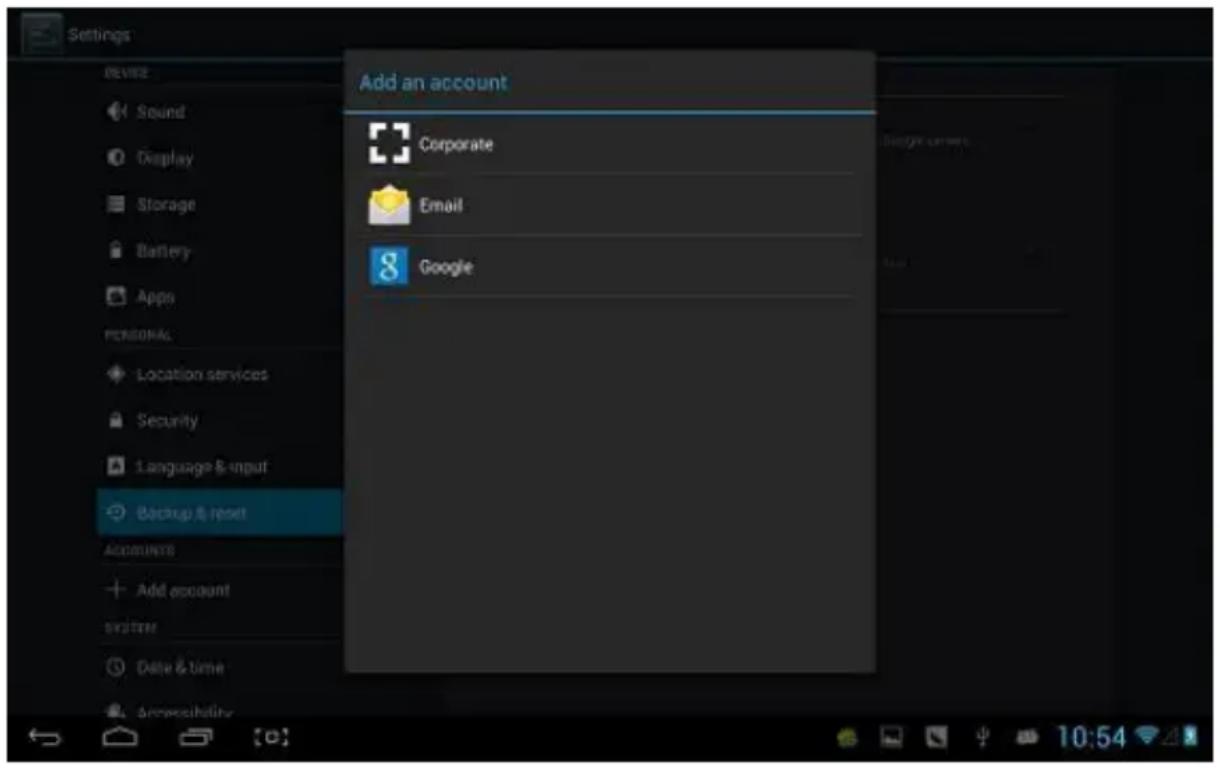
Task: Tap the Back navigation button
Action: coord(45,739)
